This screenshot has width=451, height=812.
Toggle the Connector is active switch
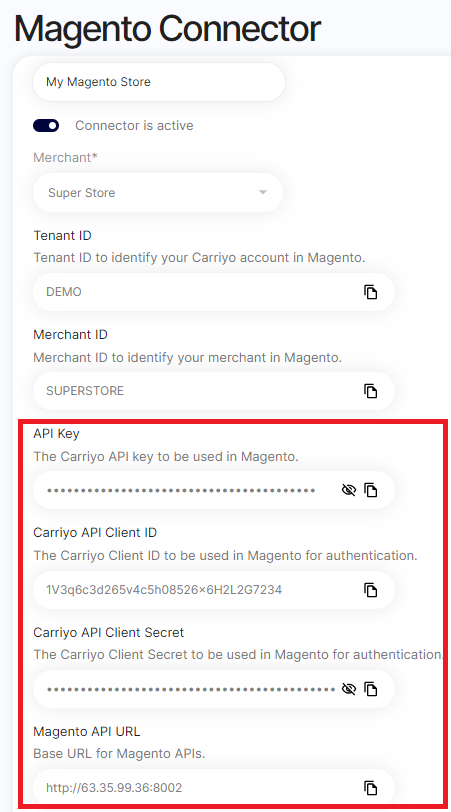46,125
